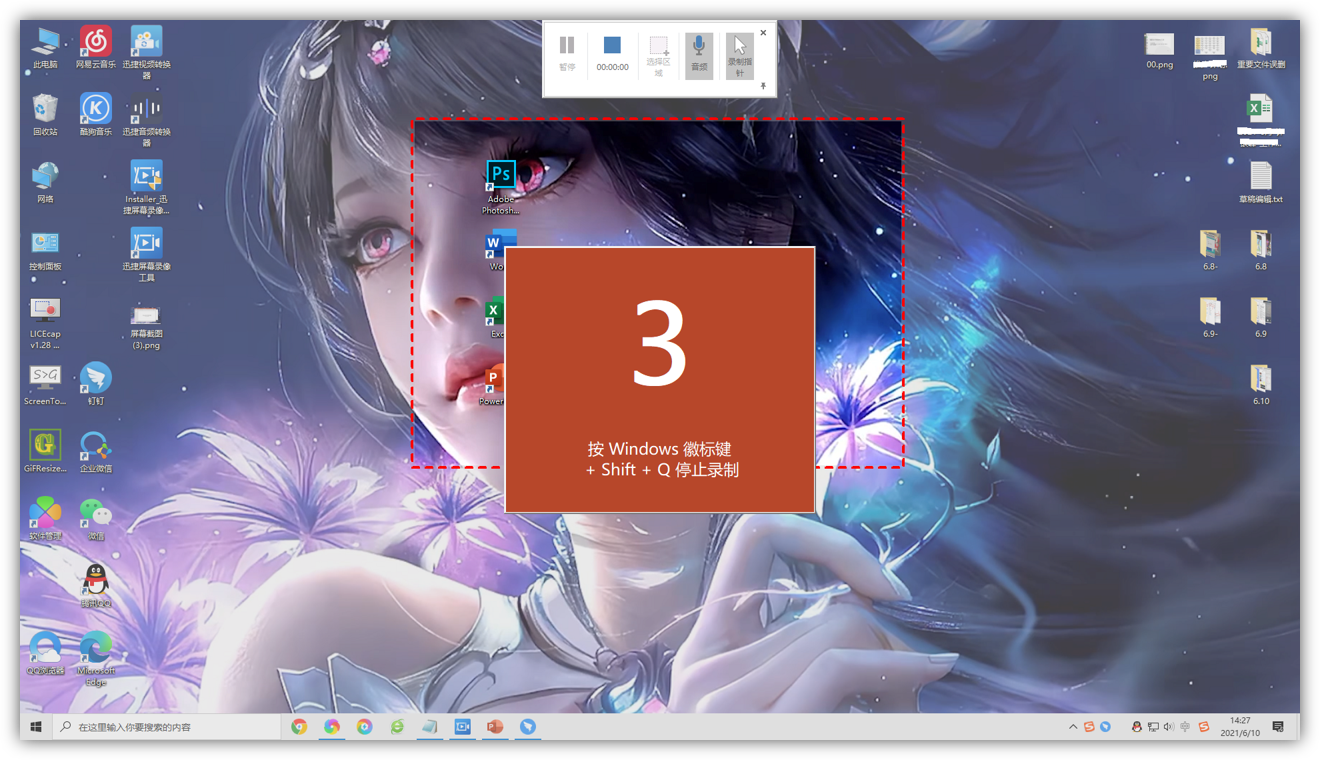The width and height of the screenshot is (1320, 760).
Task: Select the Word desktop shortcut
Action: [x=499, y=250]
